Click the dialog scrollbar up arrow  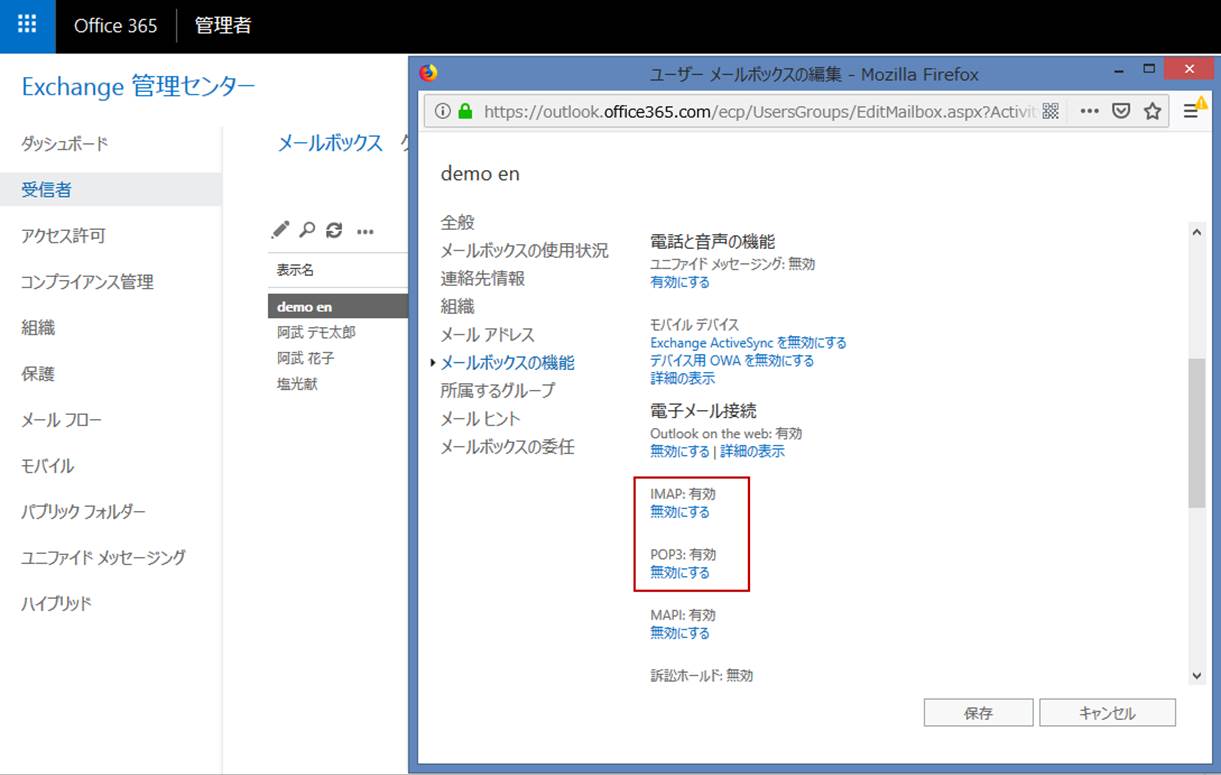[1197, 232]
